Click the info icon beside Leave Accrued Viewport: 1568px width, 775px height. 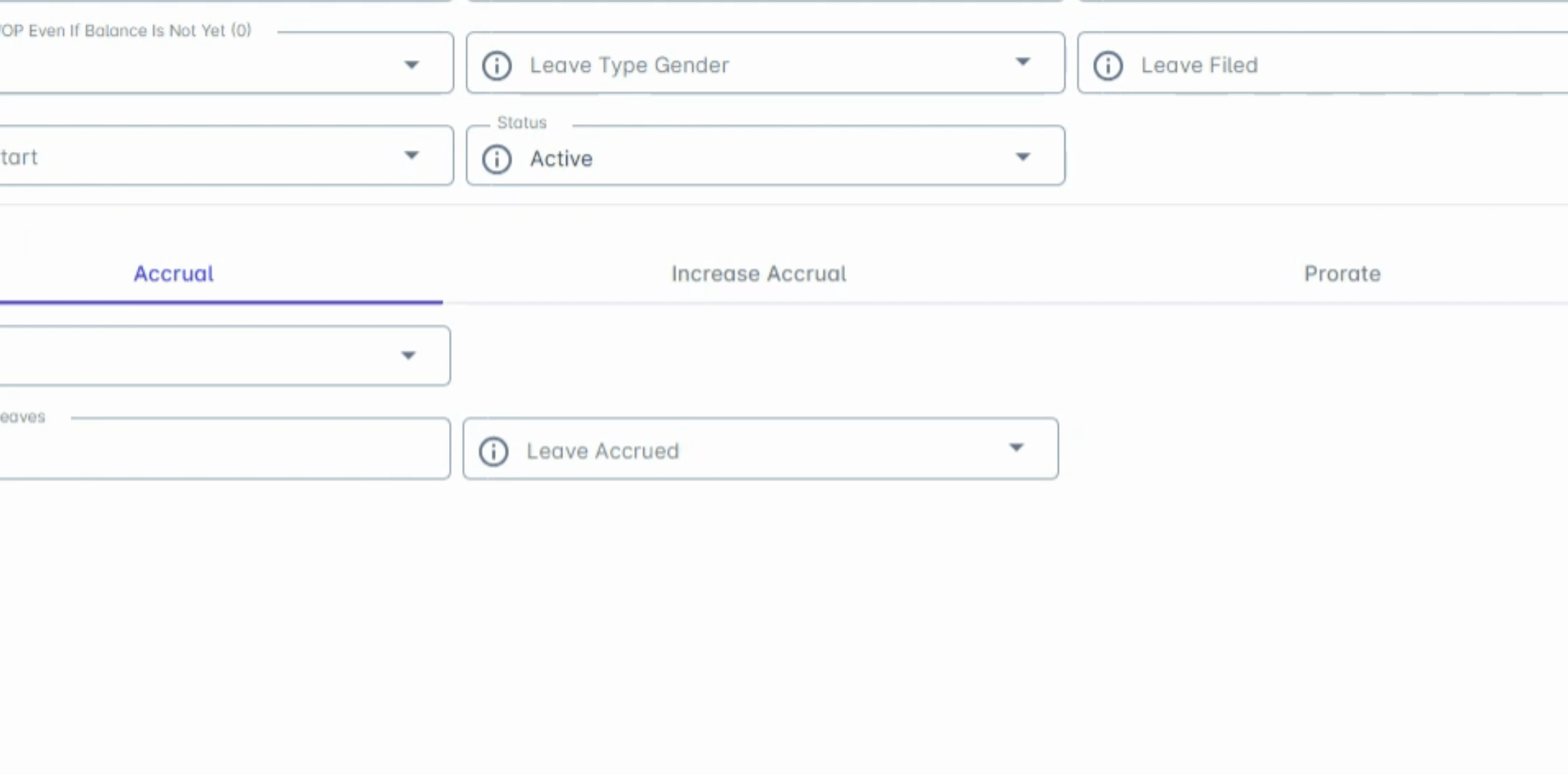493,451
